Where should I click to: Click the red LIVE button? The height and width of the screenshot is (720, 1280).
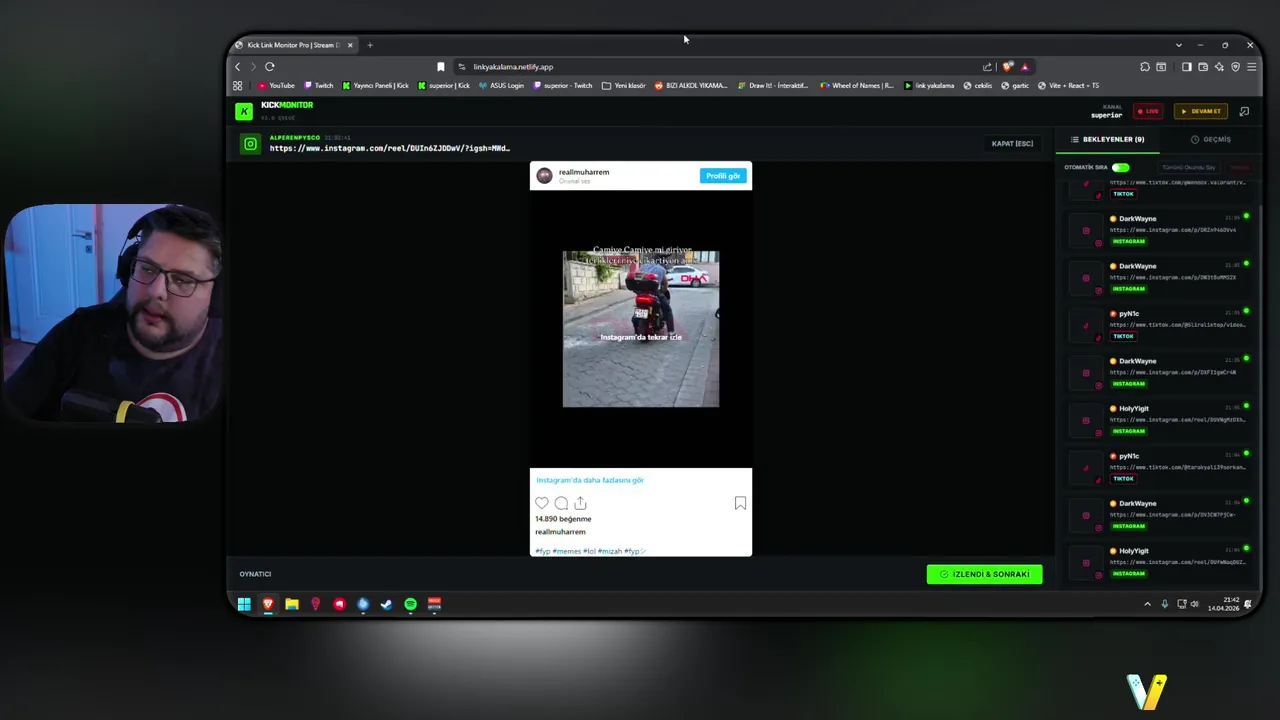click(x=1147, y=111)
